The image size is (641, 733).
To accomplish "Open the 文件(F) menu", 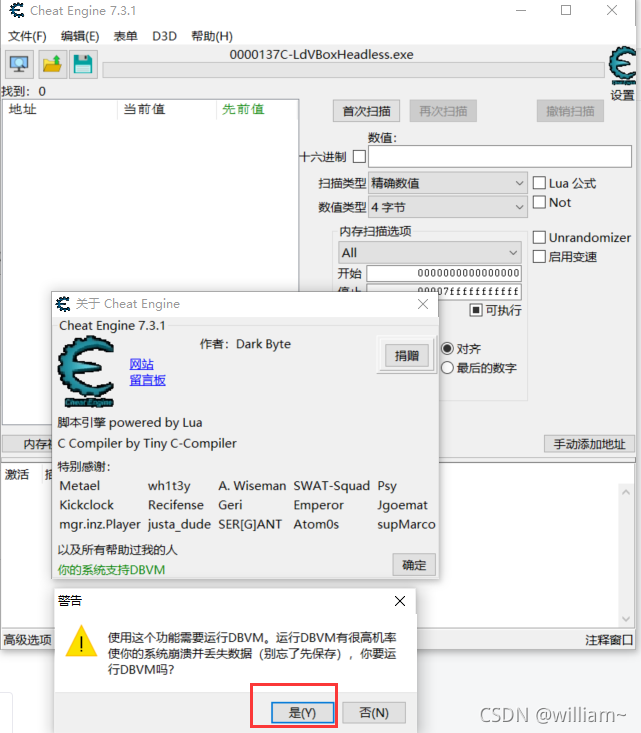I will pyautogui.click(x=27, y=36).
